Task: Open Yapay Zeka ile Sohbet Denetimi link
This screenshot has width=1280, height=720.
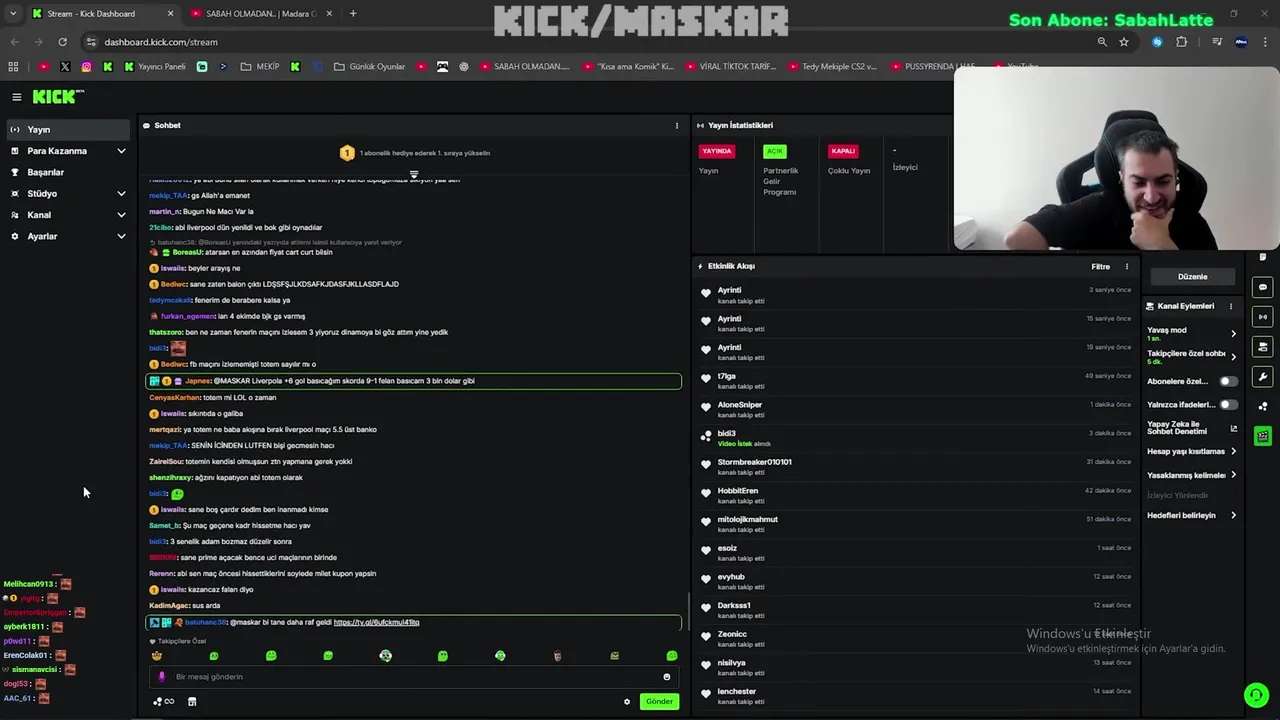Action: coord(1192,428)
